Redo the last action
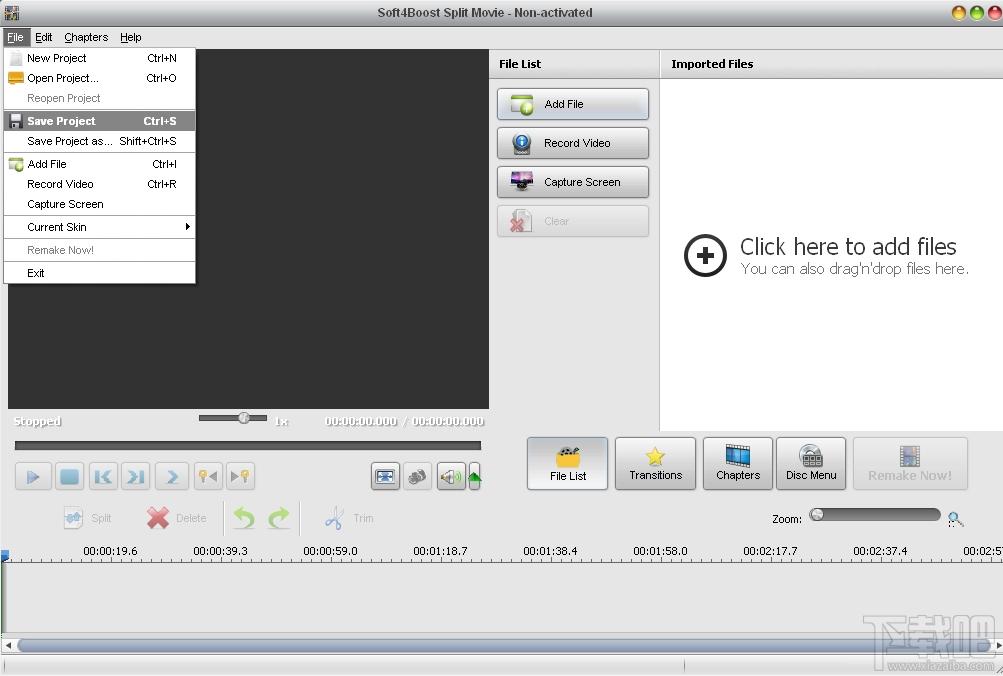This screenshot has height=676, width=1003. pos(279,518)
